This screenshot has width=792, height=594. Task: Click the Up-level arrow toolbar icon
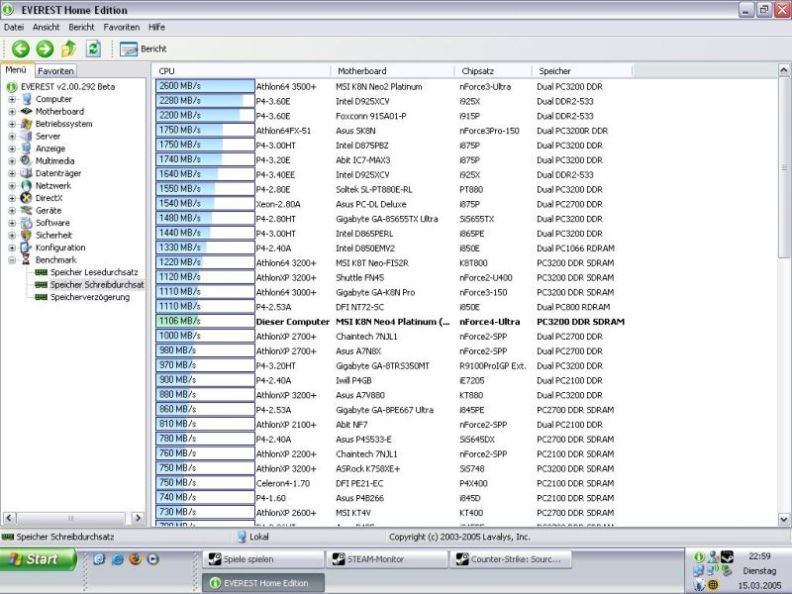(69, 48)
